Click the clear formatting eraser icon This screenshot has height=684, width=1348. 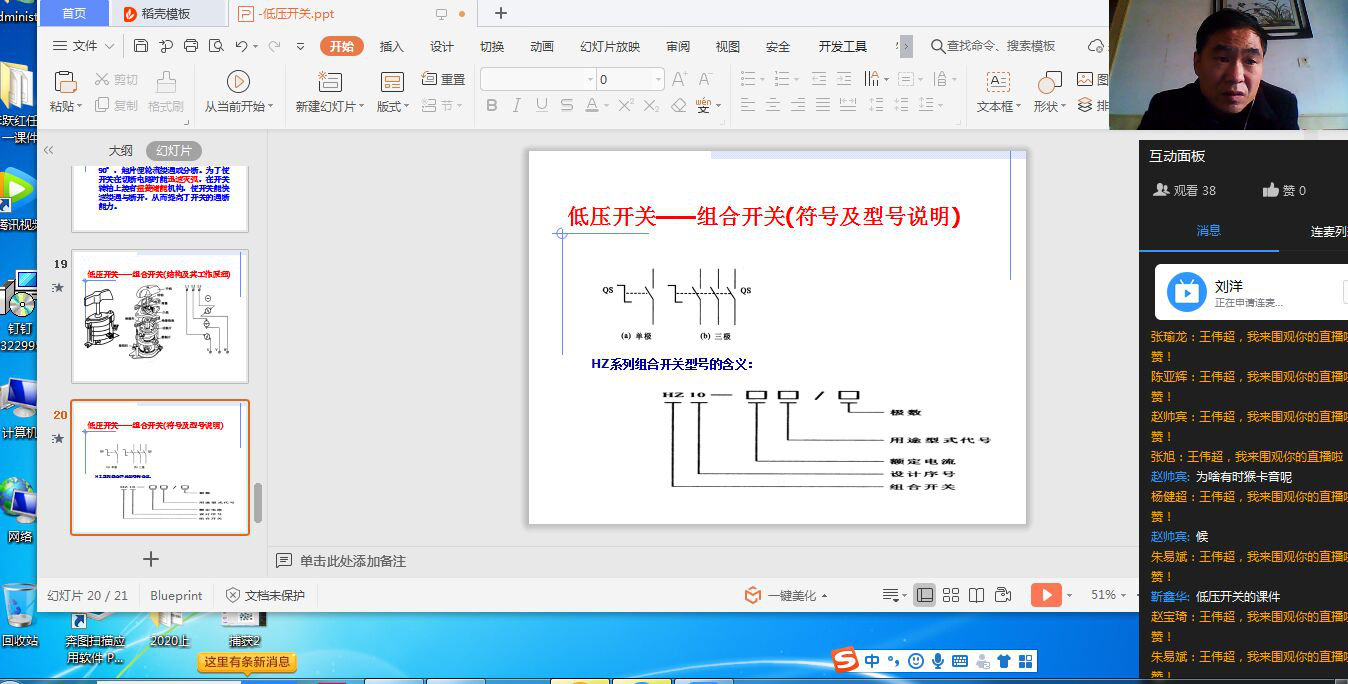(x=679, y=105)
